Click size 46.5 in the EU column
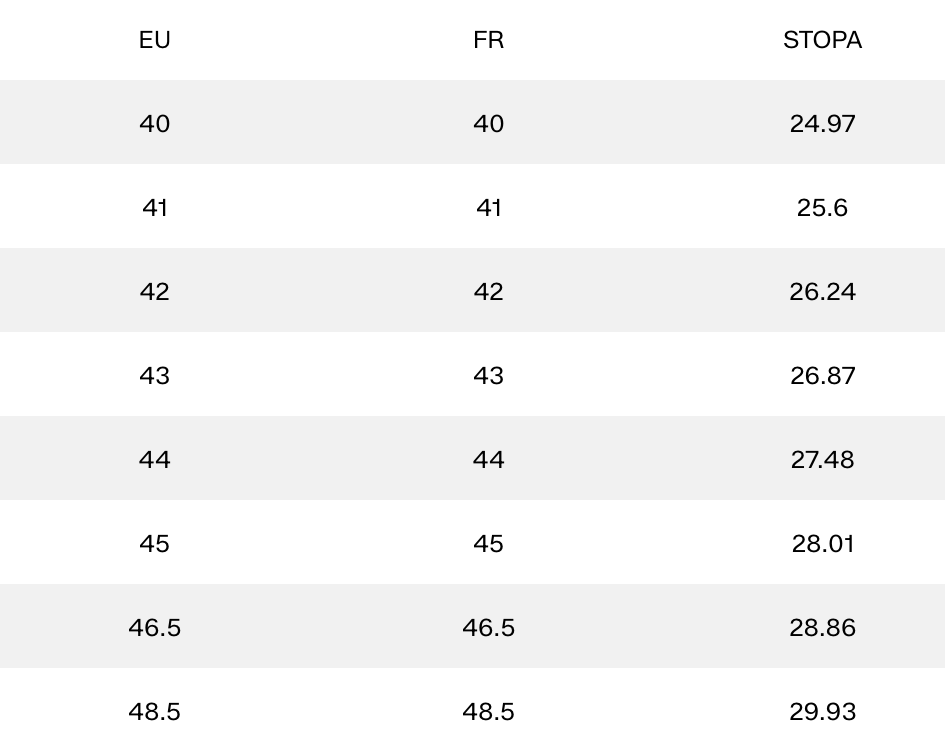The width and height of the screenshot is (945, 742). tap(155, 627)
